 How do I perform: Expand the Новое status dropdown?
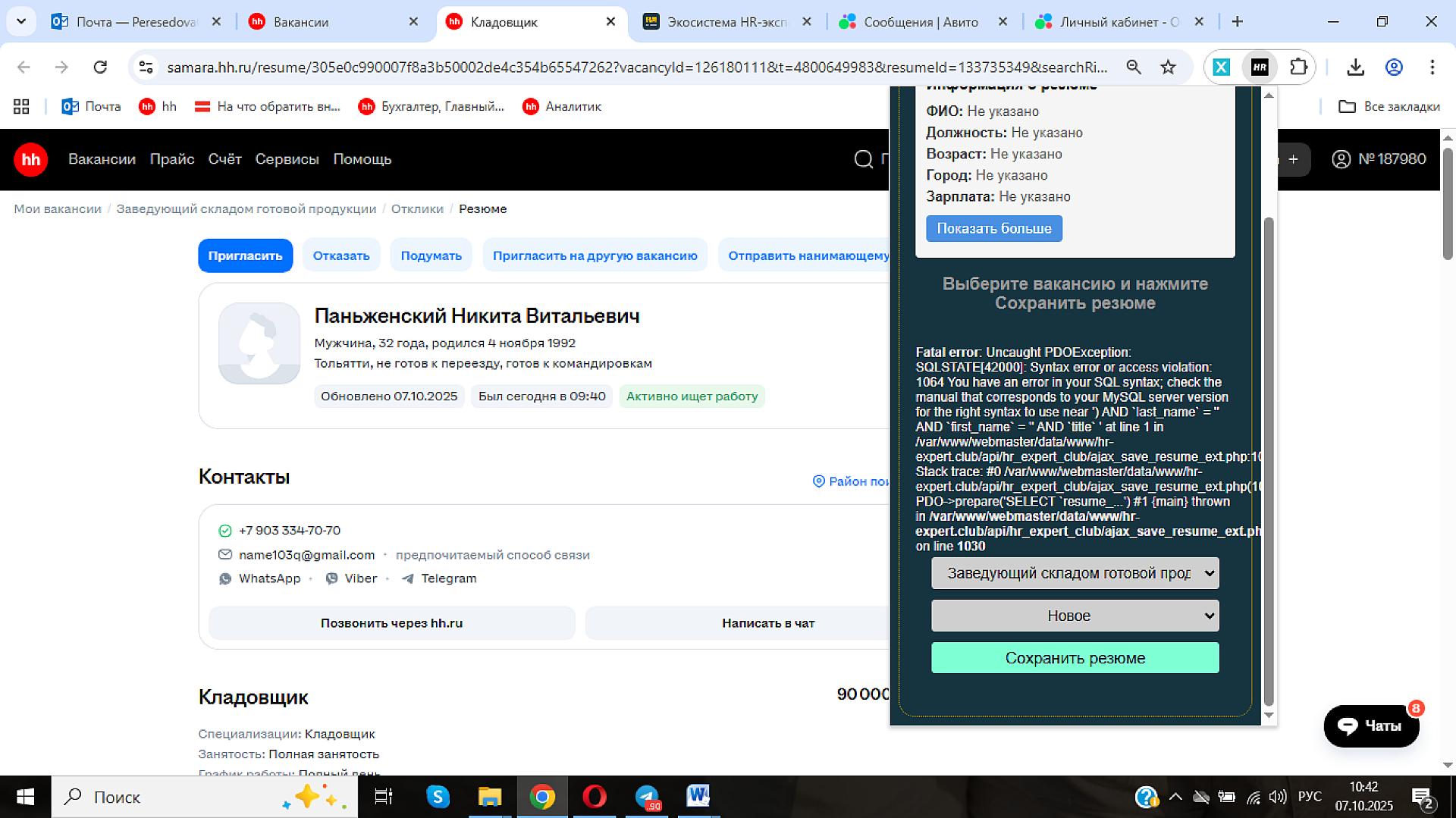[1075, 616]
